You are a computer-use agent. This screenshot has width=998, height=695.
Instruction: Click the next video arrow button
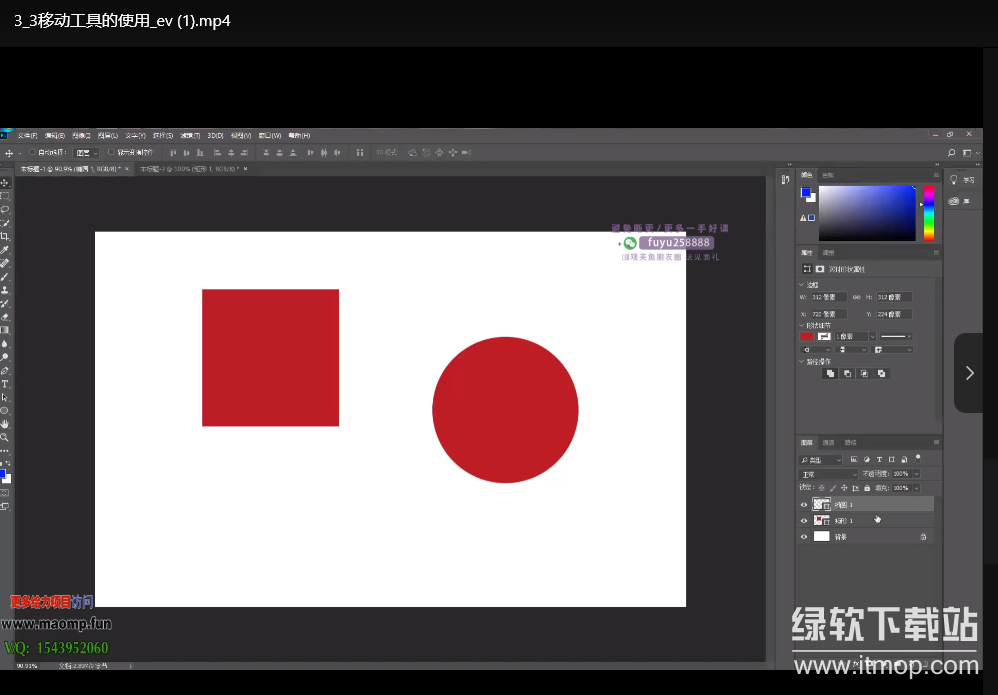click(x=968, y=373)
